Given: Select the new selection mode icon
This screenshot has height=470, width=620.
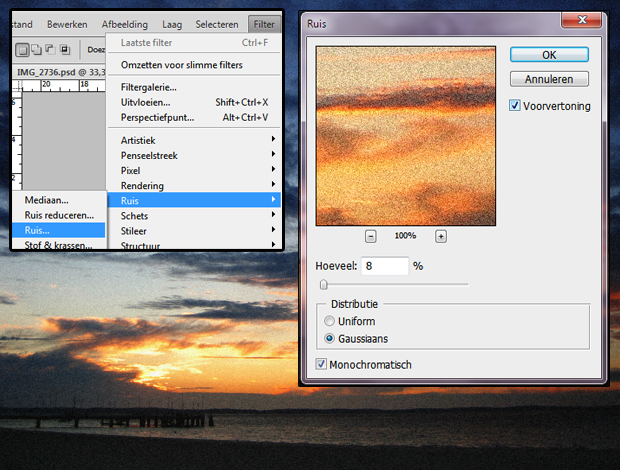Looking at the screenshot, I should click(21, 49).
